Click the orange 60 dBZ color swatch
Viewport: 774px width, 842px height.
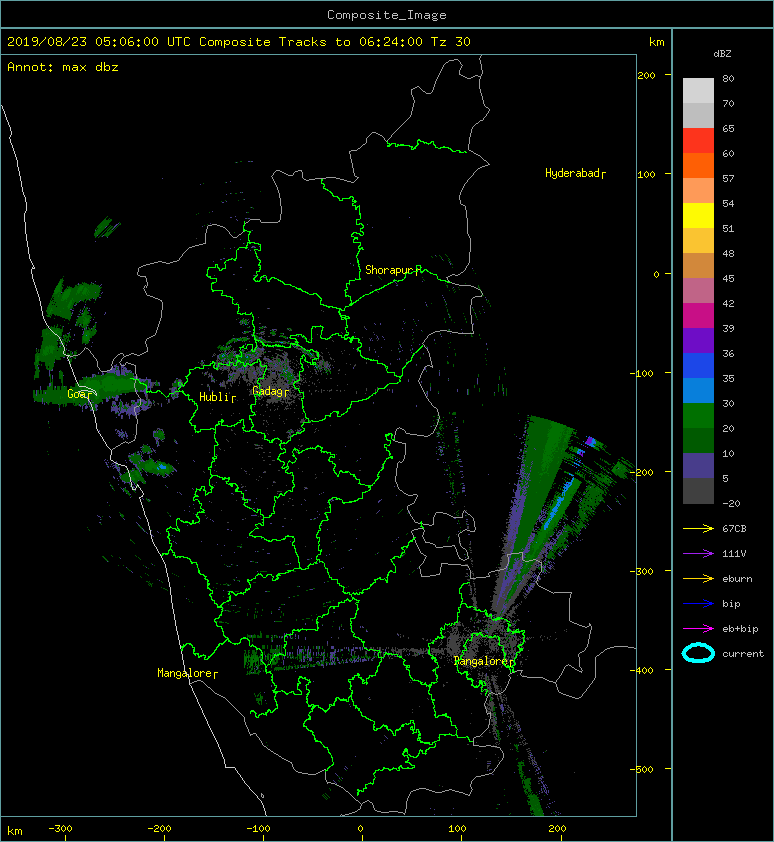pos(698,166)
